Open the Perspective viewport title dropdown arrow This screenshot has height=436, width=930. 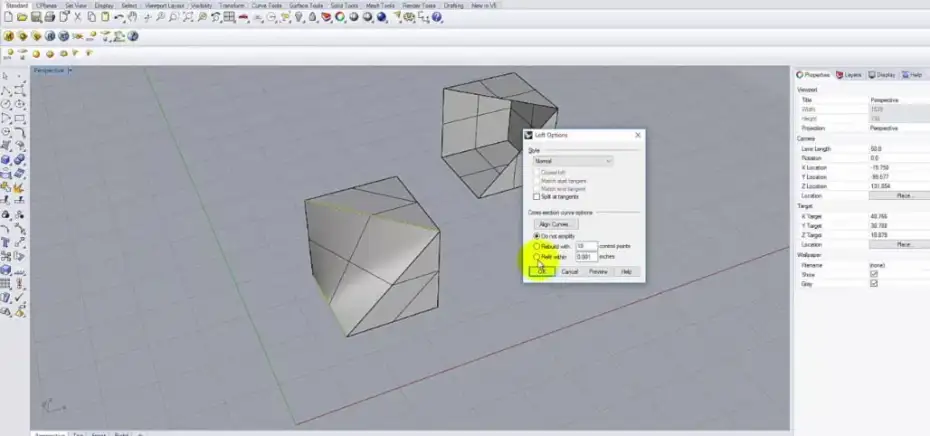[70, 71]
